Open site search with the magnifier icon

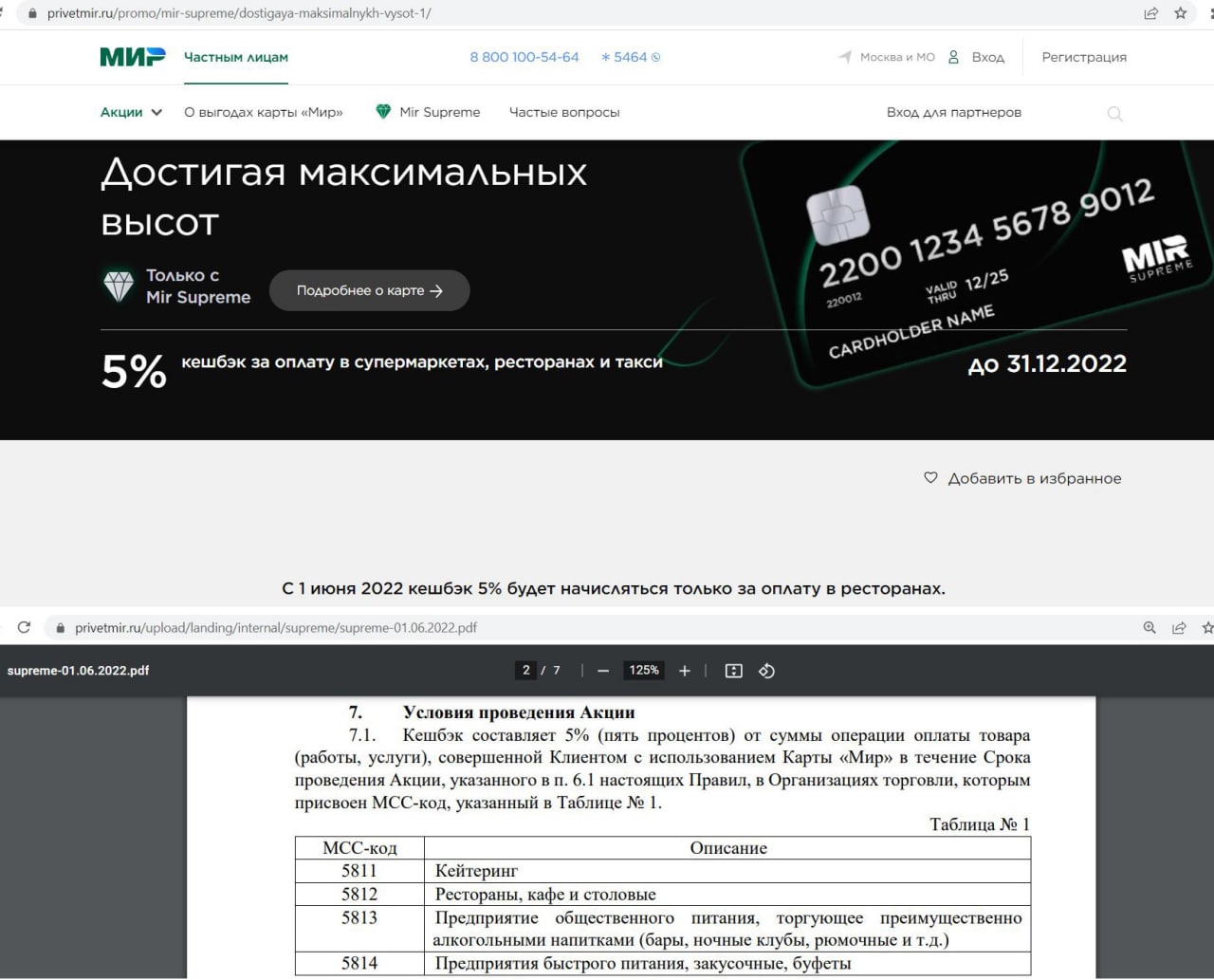coord(1115,113)
